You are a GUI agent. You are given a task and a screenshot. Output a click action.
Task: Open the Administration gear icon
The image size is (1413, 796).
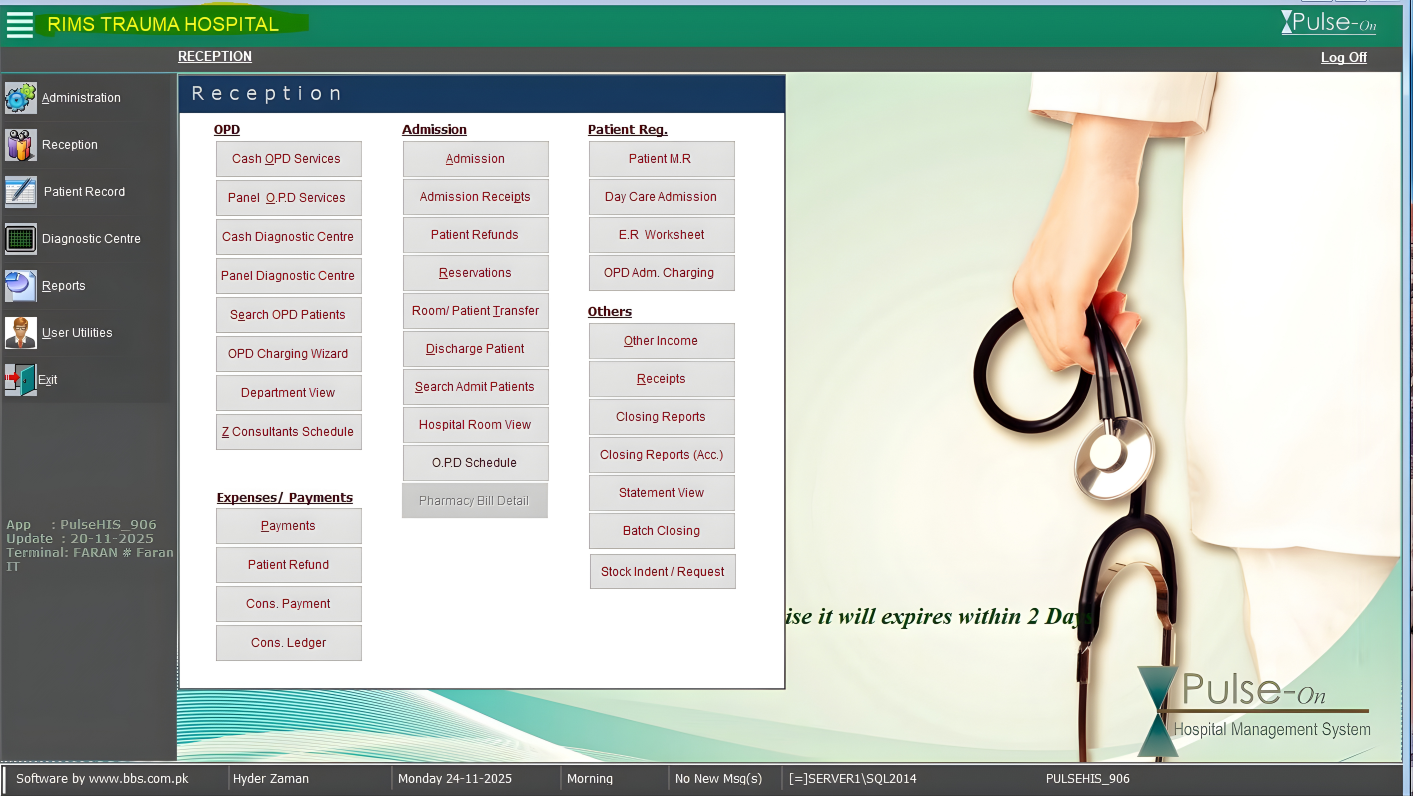21,98
